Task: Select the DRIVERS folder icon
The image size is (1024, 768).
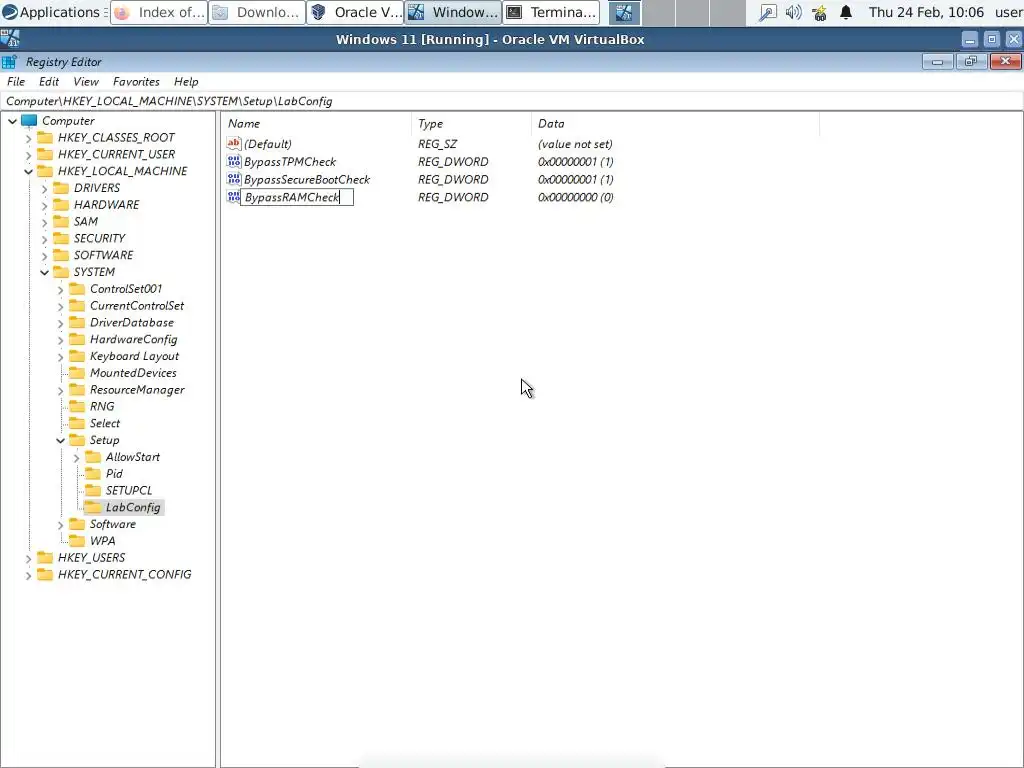Action: 61,188
